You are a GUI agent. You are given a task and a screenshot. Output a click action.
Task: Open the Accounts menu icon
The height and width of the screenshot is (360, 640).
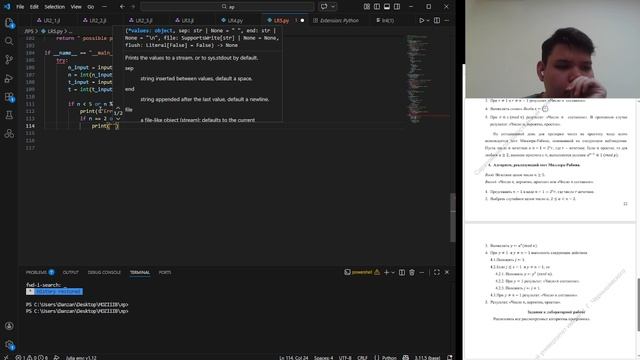click(x=9, y=326)
